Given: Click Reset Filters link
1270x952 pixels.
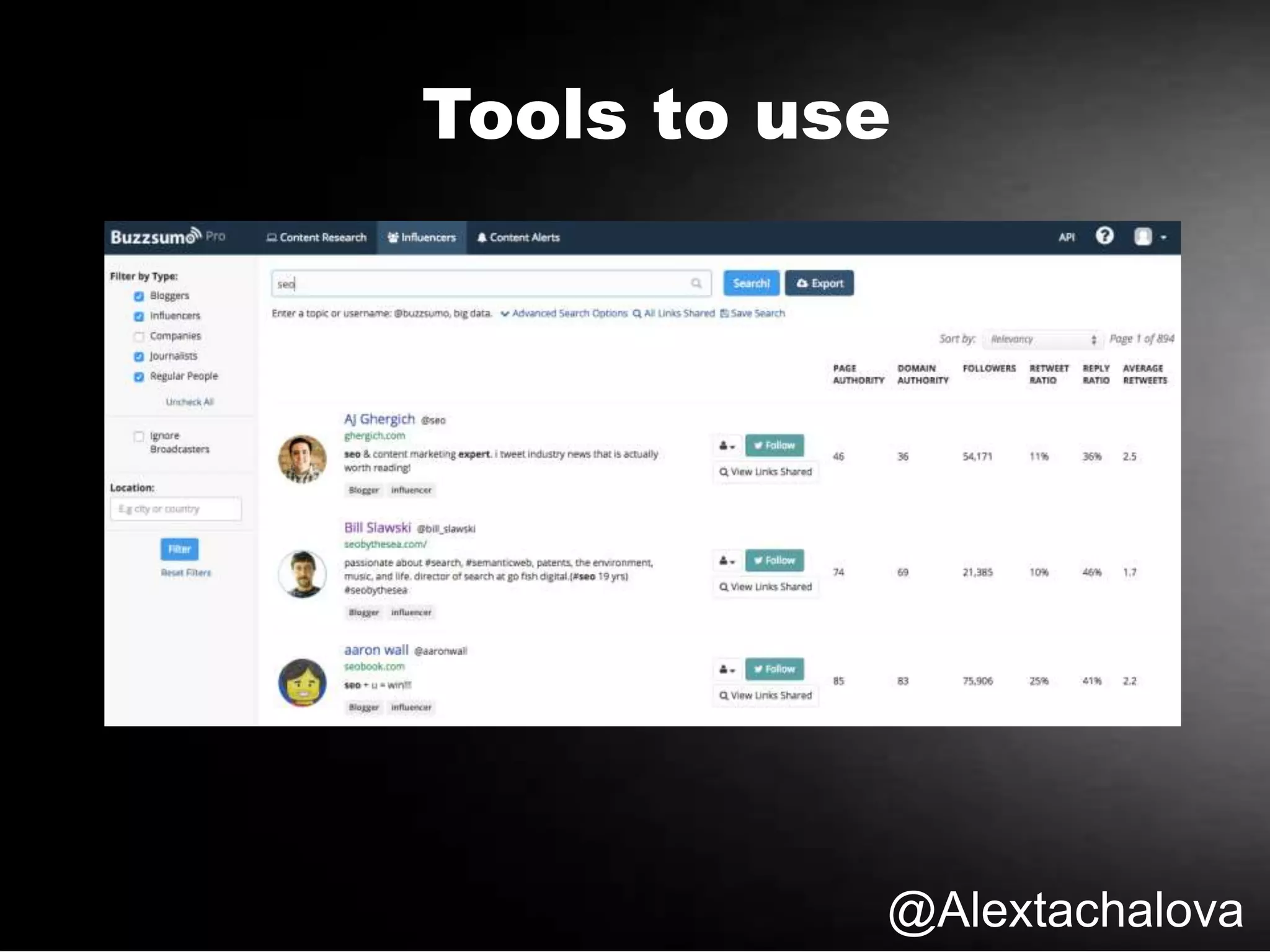Looking at the screenshot, I should 186,573.
